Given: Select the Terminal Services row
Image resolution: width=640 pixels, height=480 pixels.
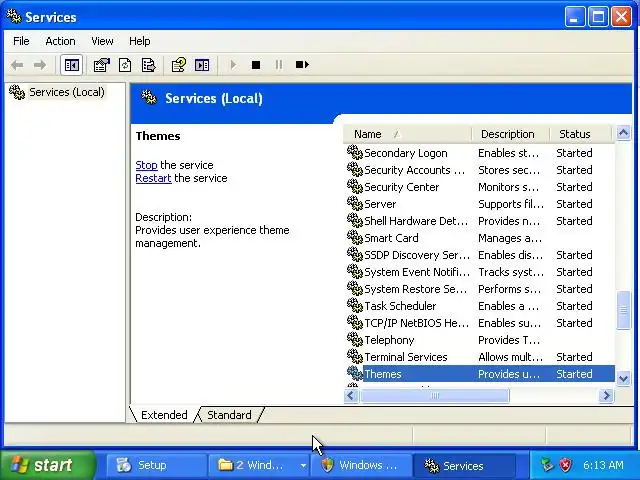Looking at the screenshot, I should click(x=480, y=357).
